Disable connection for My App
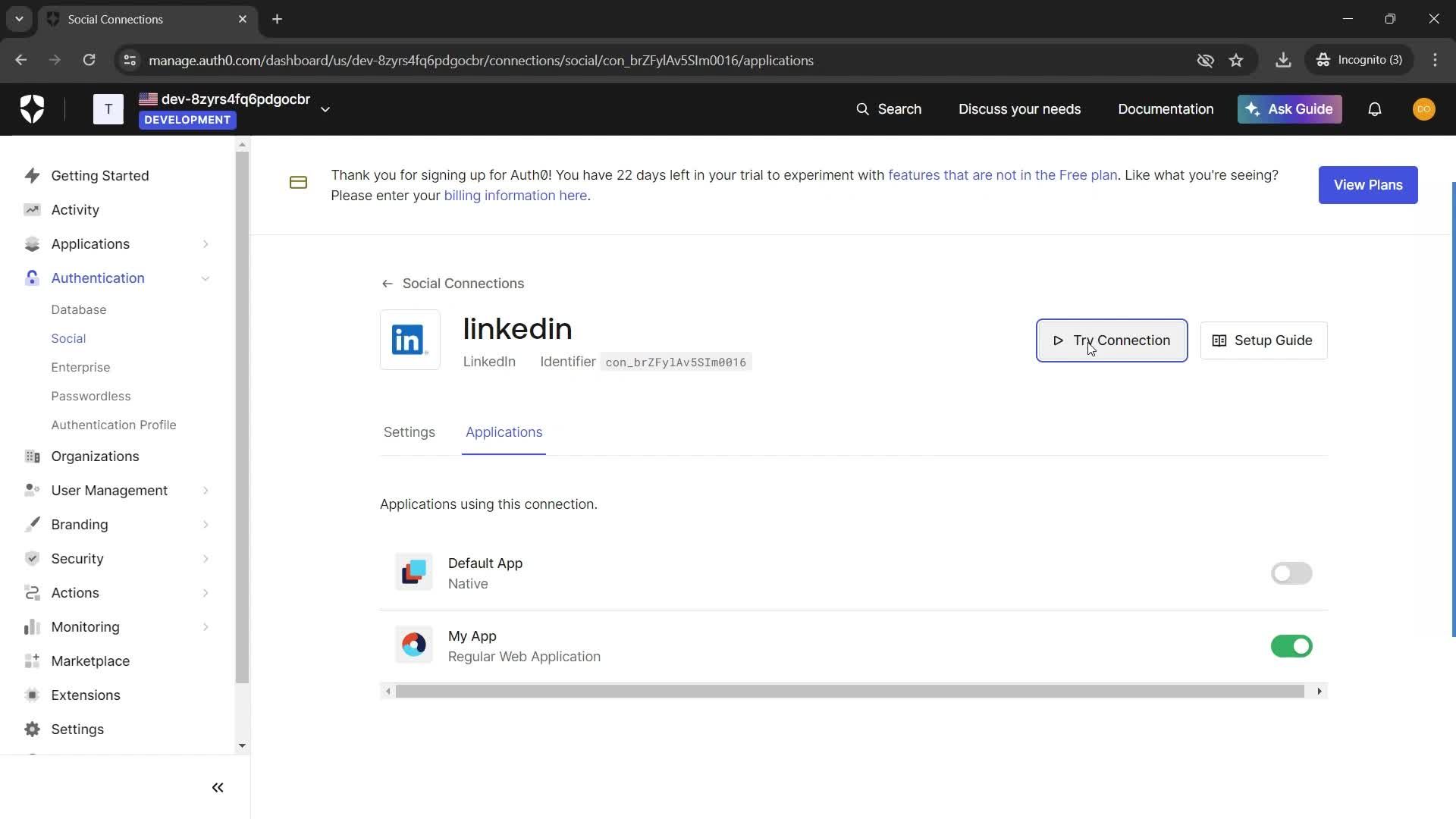Viewport: 1456px width, 819px height. tap(1291, 646)
